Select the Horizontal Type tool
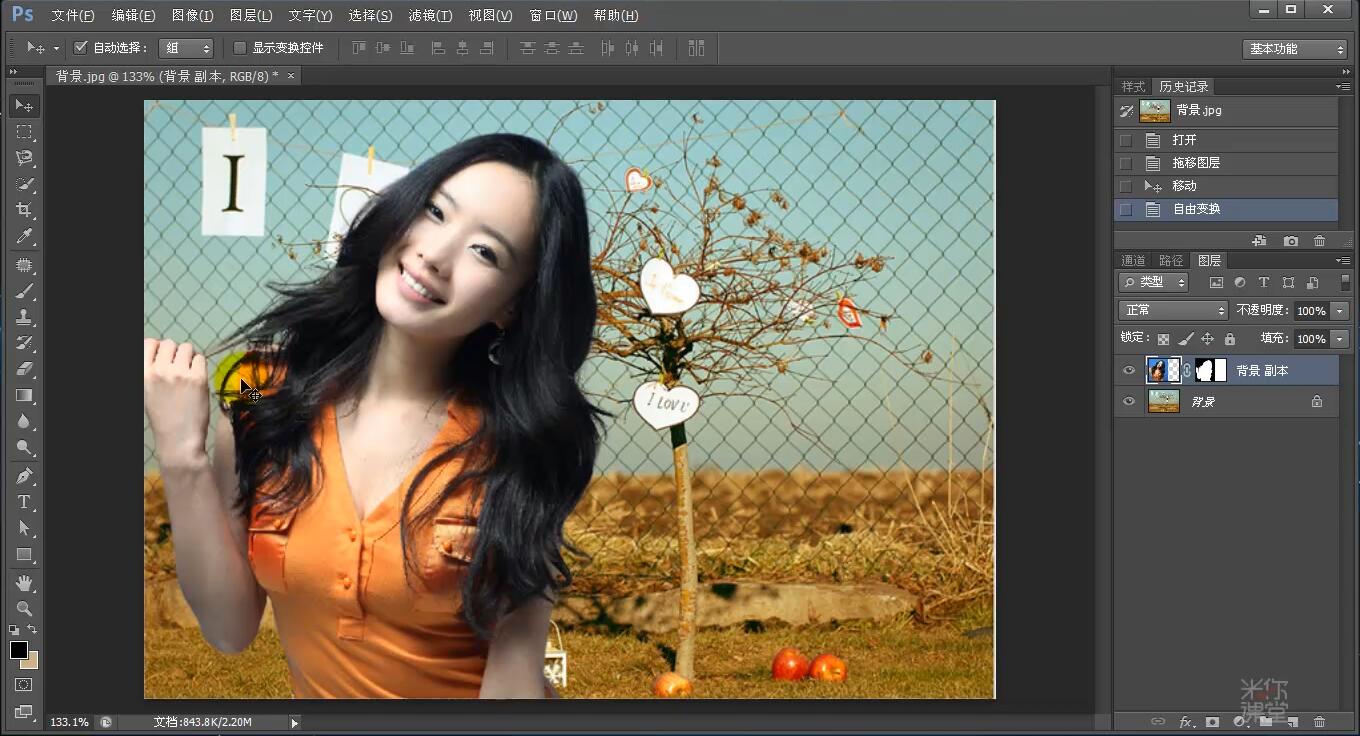 click(24, 502)
